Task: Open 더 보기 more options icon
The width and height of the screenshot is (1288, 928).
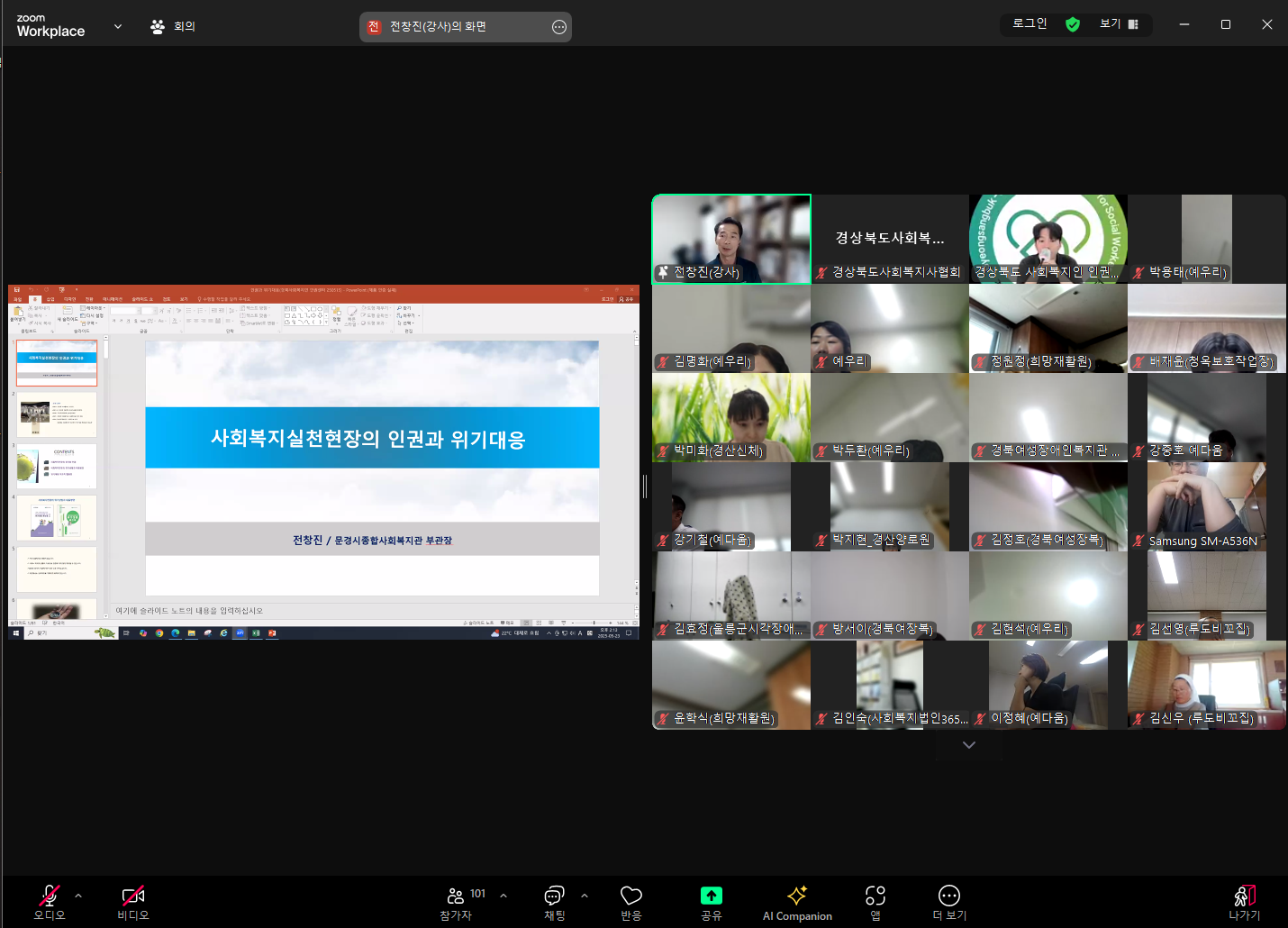Action: [949, 902]
